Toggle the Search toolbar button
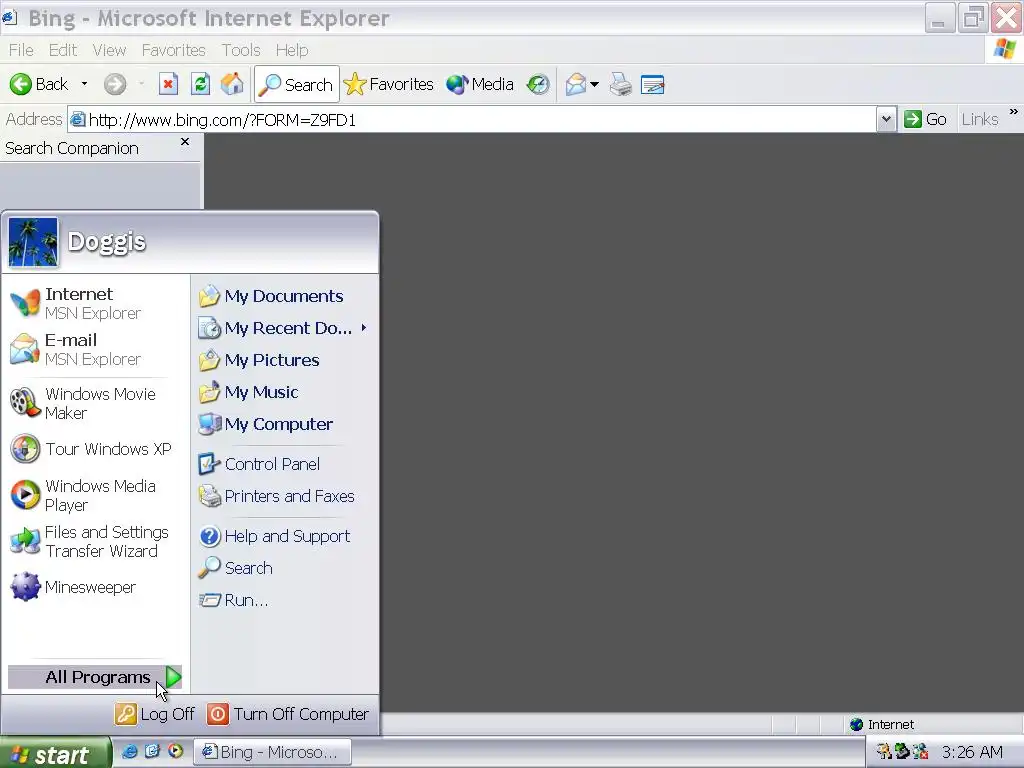1024x768 pixels. 297,84
